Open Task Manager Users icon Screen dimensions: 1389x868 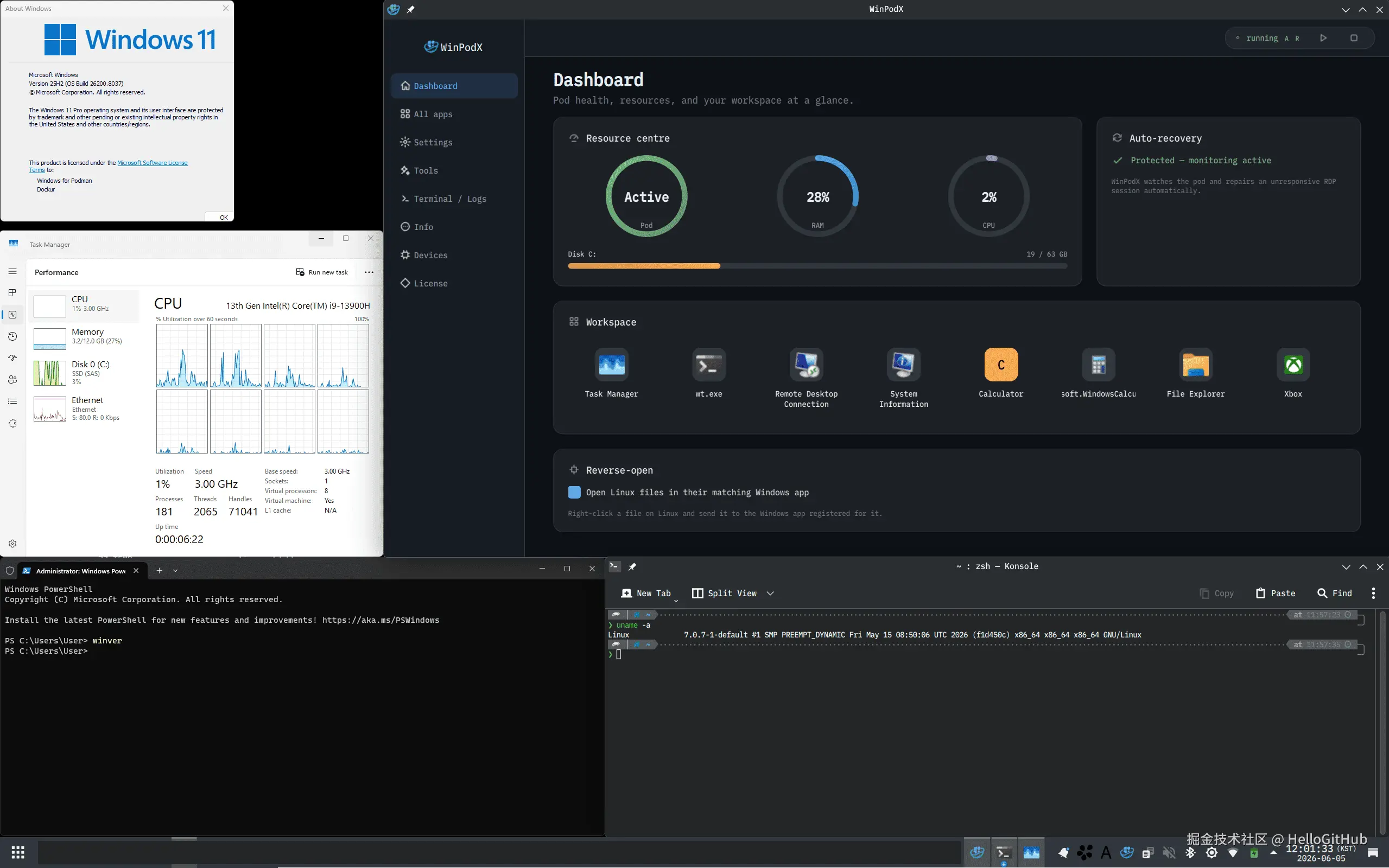[x=12, y=379]
